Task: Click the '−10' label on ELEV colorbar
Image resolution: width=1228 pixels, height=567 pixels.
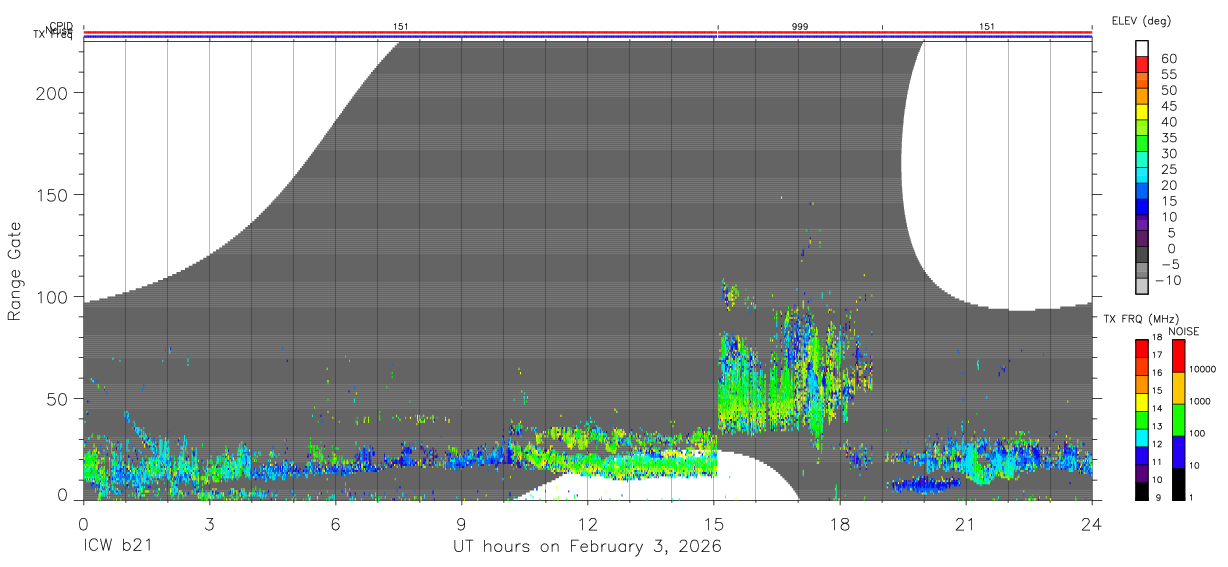Action: [x=1170, y=281]
